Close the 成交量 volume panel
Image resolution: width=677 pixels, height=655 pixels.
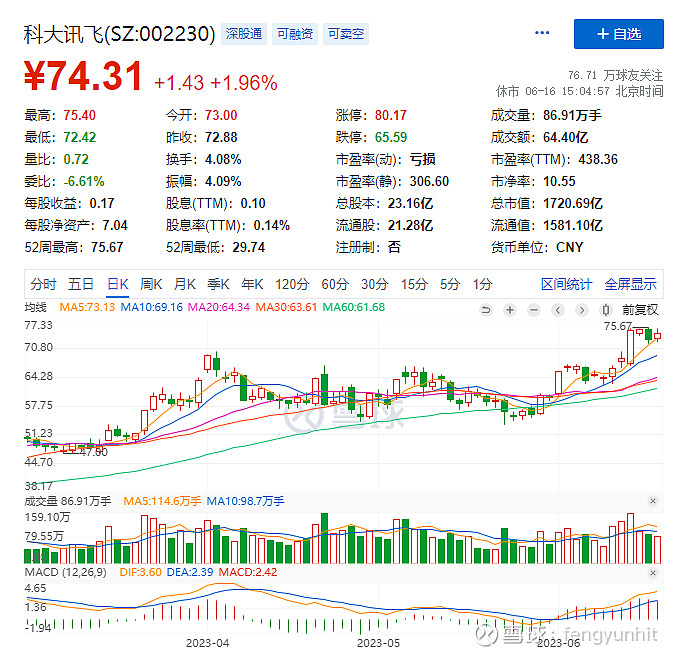click(653, 501)
